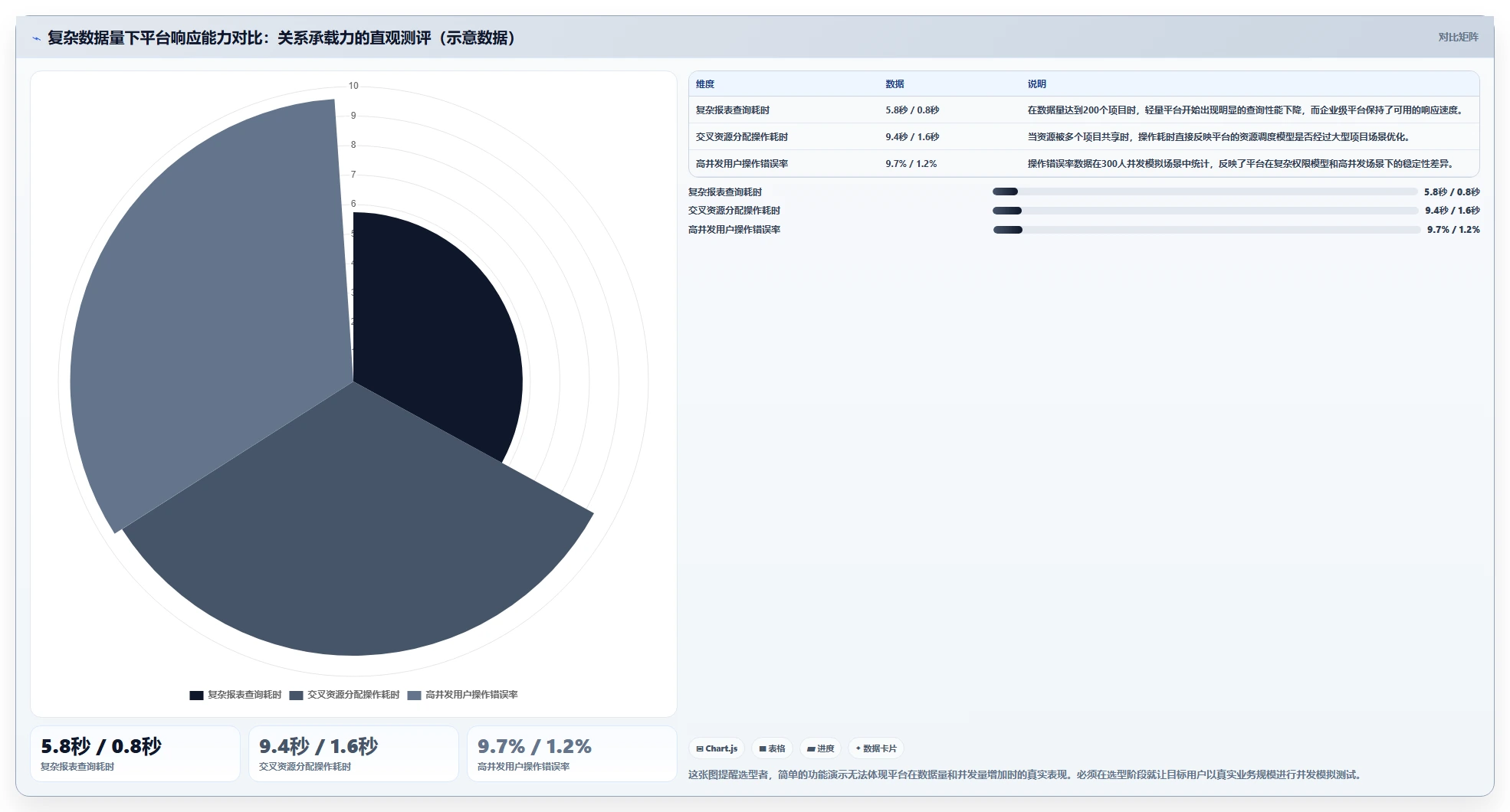
Task: Click the 说明 column header
Action: pos(1036,84)
